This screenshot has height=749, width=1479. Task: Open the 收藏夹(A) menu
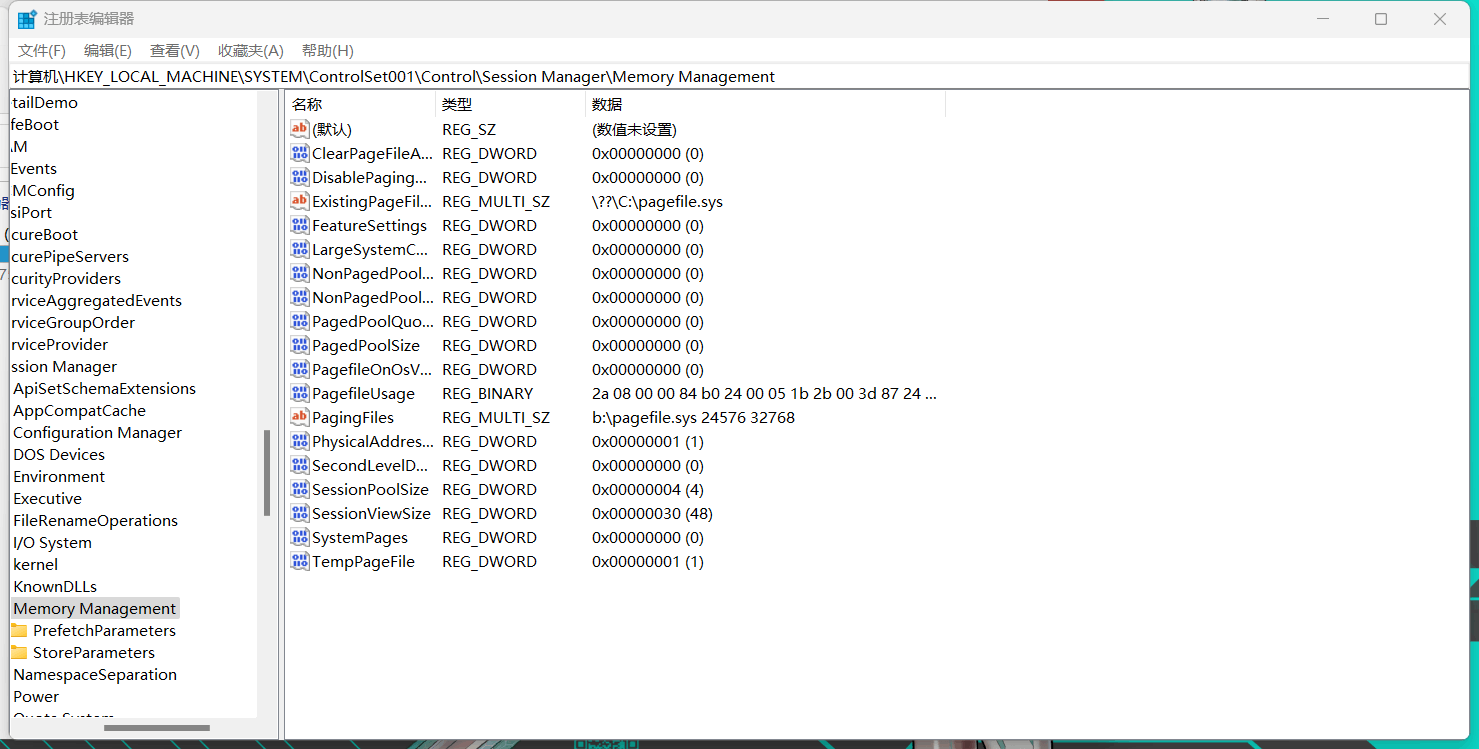click(x=251, y=50)
